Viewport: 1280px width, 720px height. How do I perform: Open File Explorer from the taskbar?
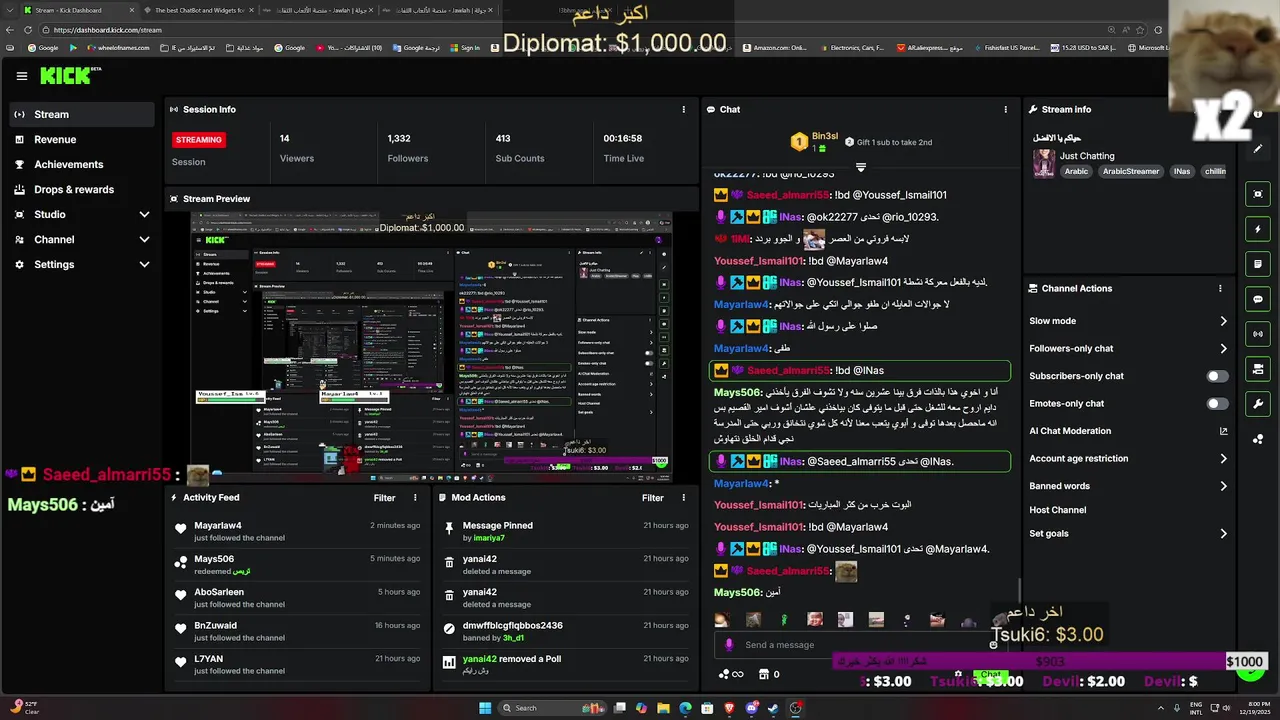[663, 708]
